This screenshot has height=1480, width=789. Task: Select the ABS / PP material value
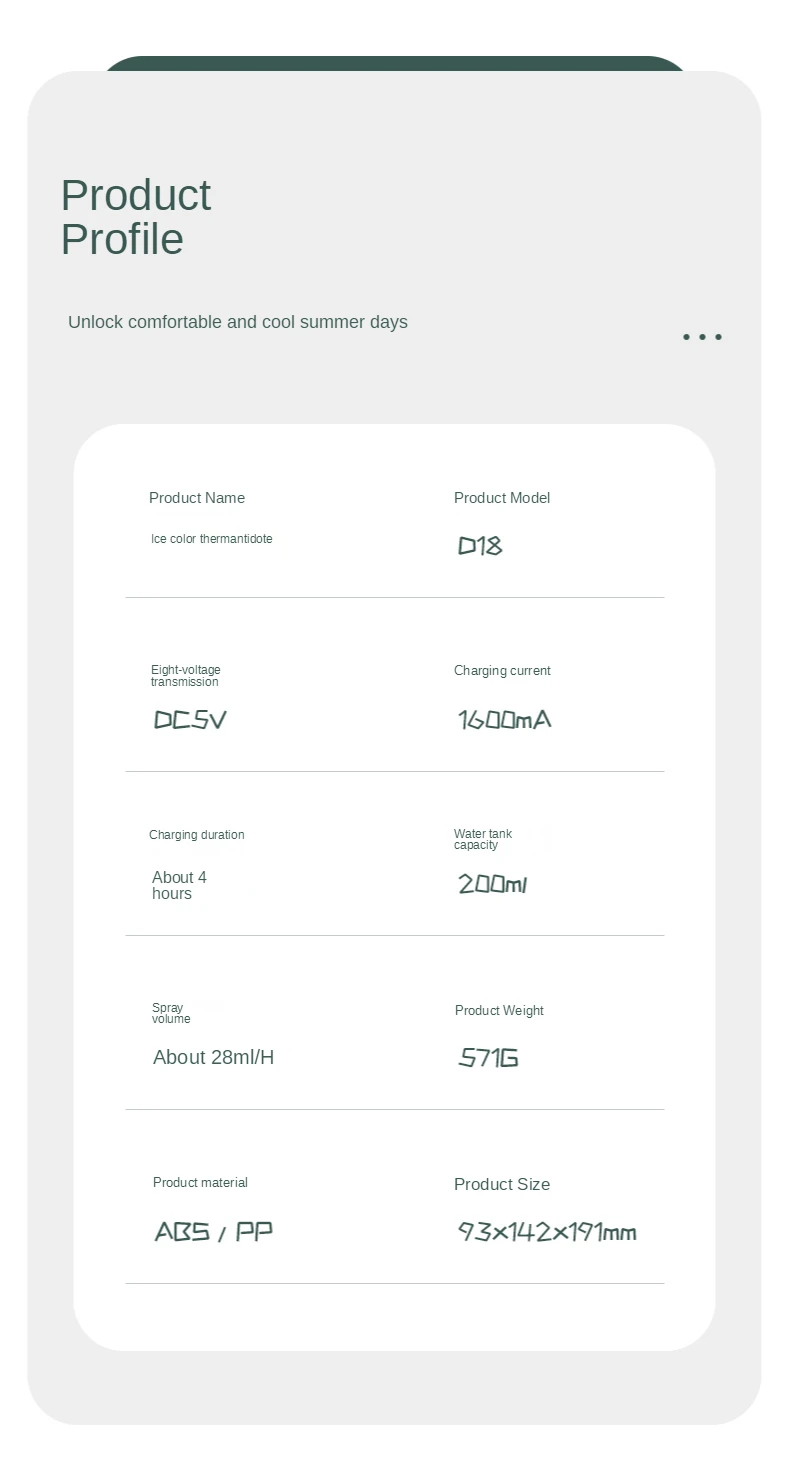[213, 1232]
